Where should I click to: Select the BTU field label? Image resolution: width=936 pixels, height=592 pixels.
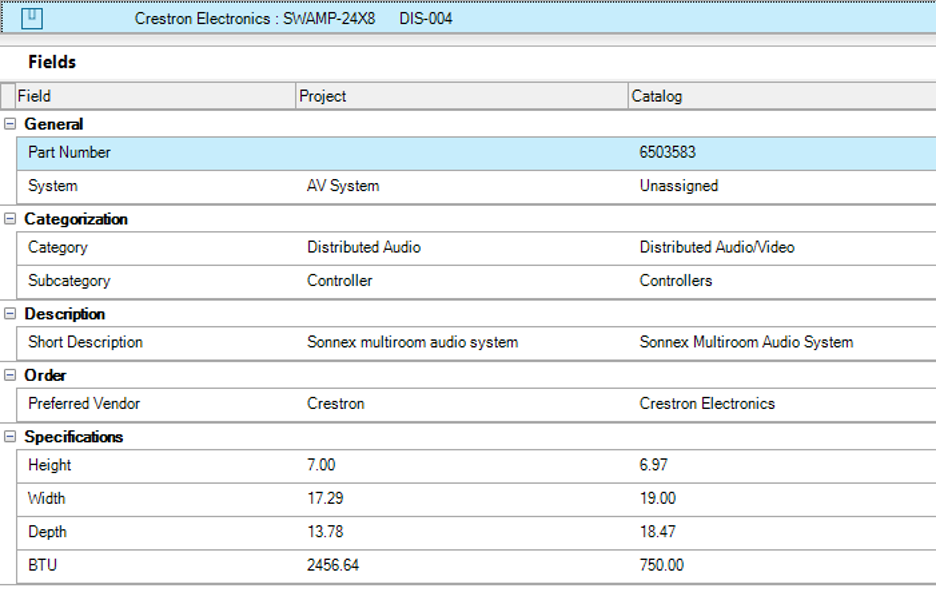click(x=42, y=565)
